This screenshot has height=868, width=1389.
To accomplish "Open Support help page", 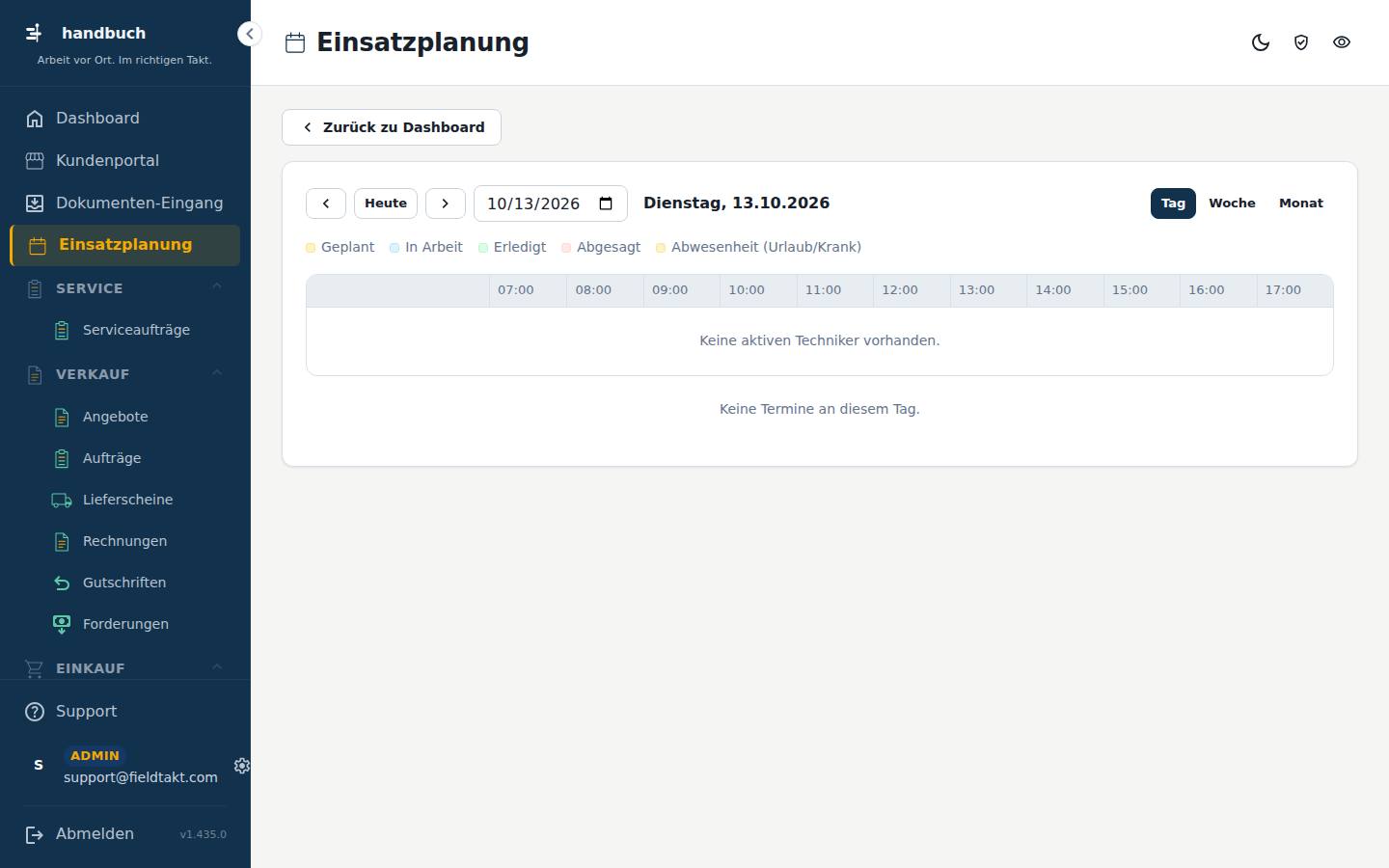I will coord(124,712).
